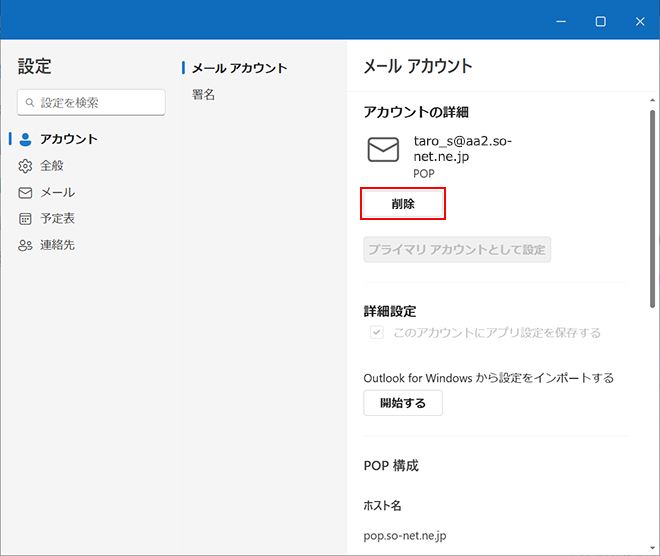Open the 署名 signature tab
The height and width of the screenshot is (556, 660).
pyautogui.click(x=204, y=95)
